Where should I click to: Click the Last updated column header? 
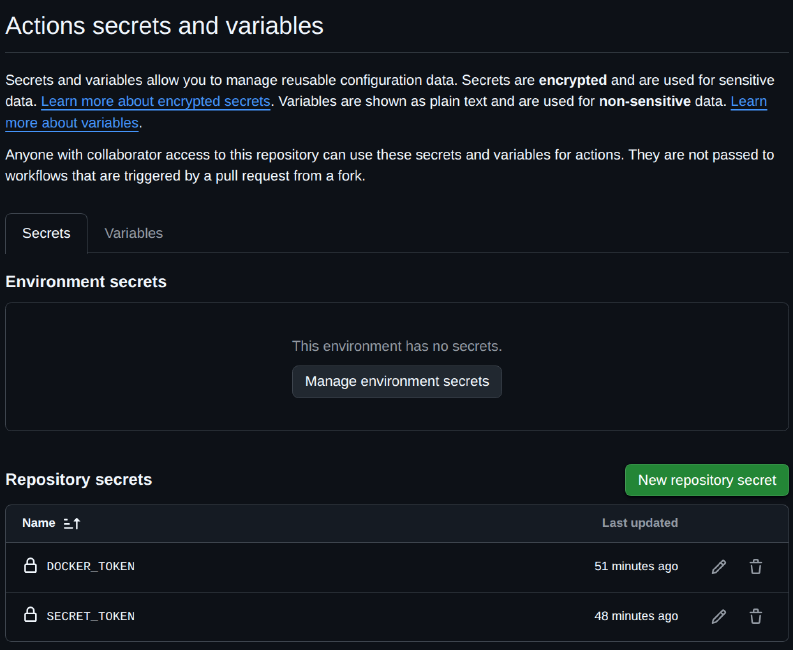pos(639,523)
